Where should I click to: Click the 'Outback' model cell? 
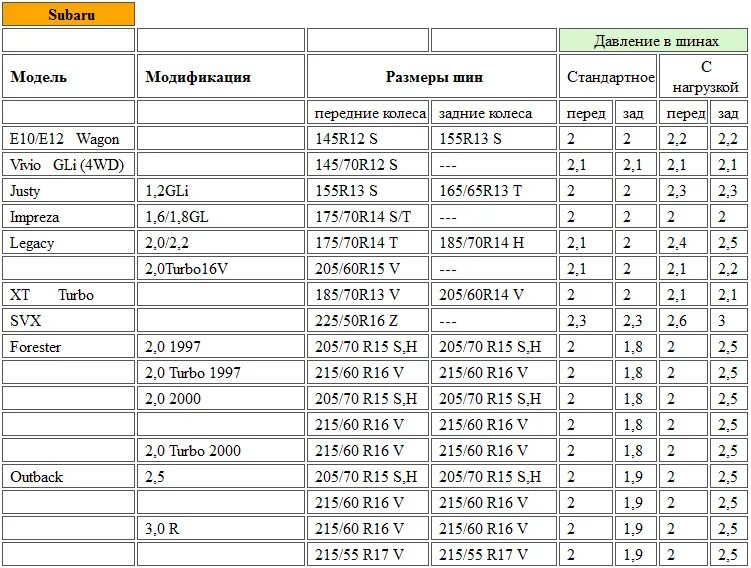pyautogui.click(x=68, y=477)
